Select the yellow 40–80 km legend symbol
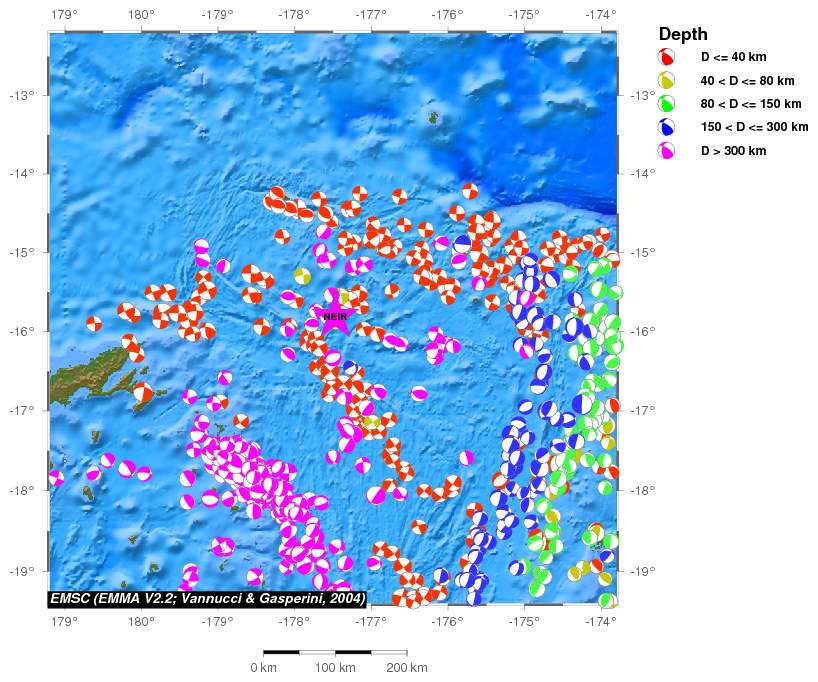 (667, 81)
